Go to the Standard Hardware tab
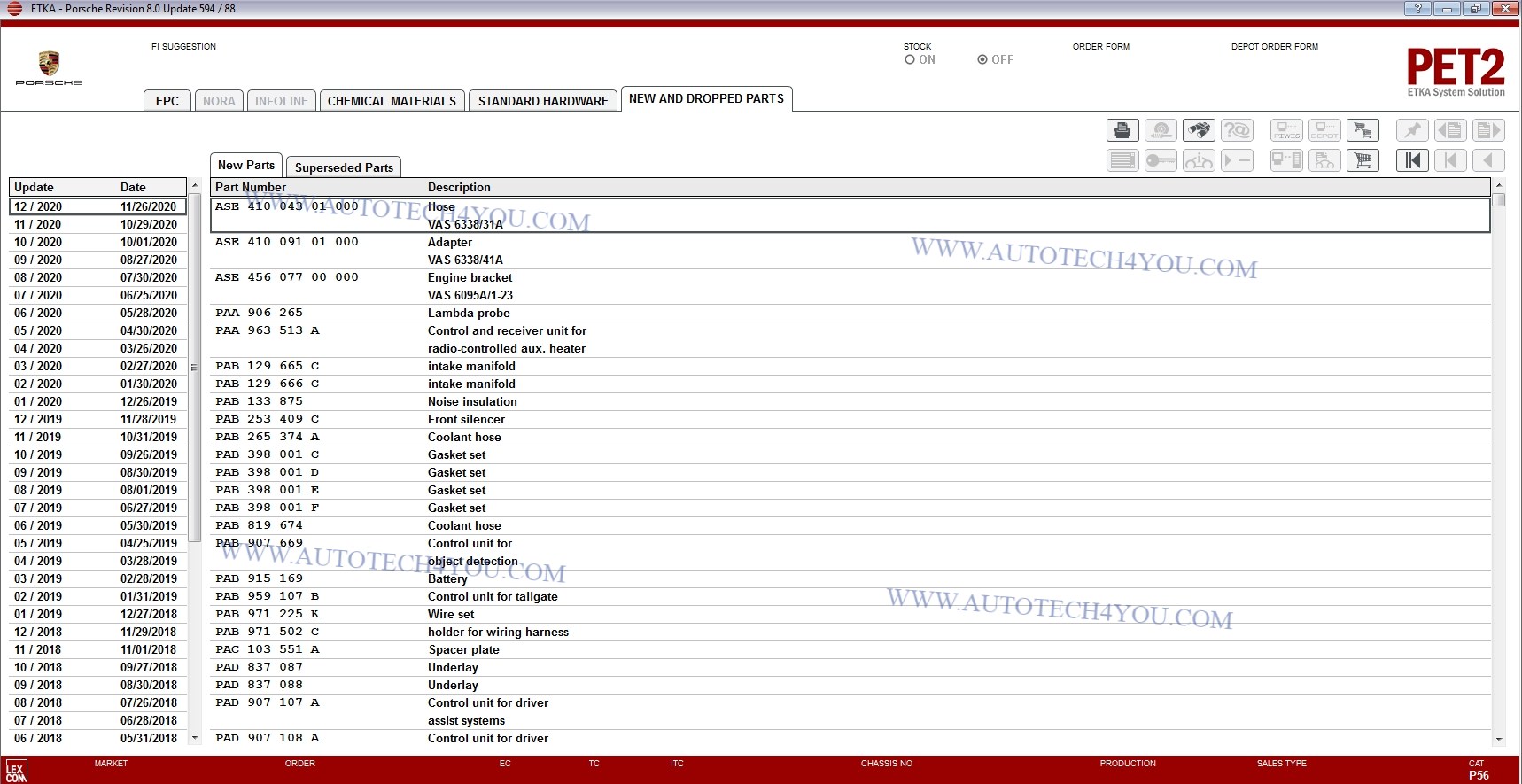This screenshot has height=784, width=1522. pyautogui.click(x=543, y=101)
